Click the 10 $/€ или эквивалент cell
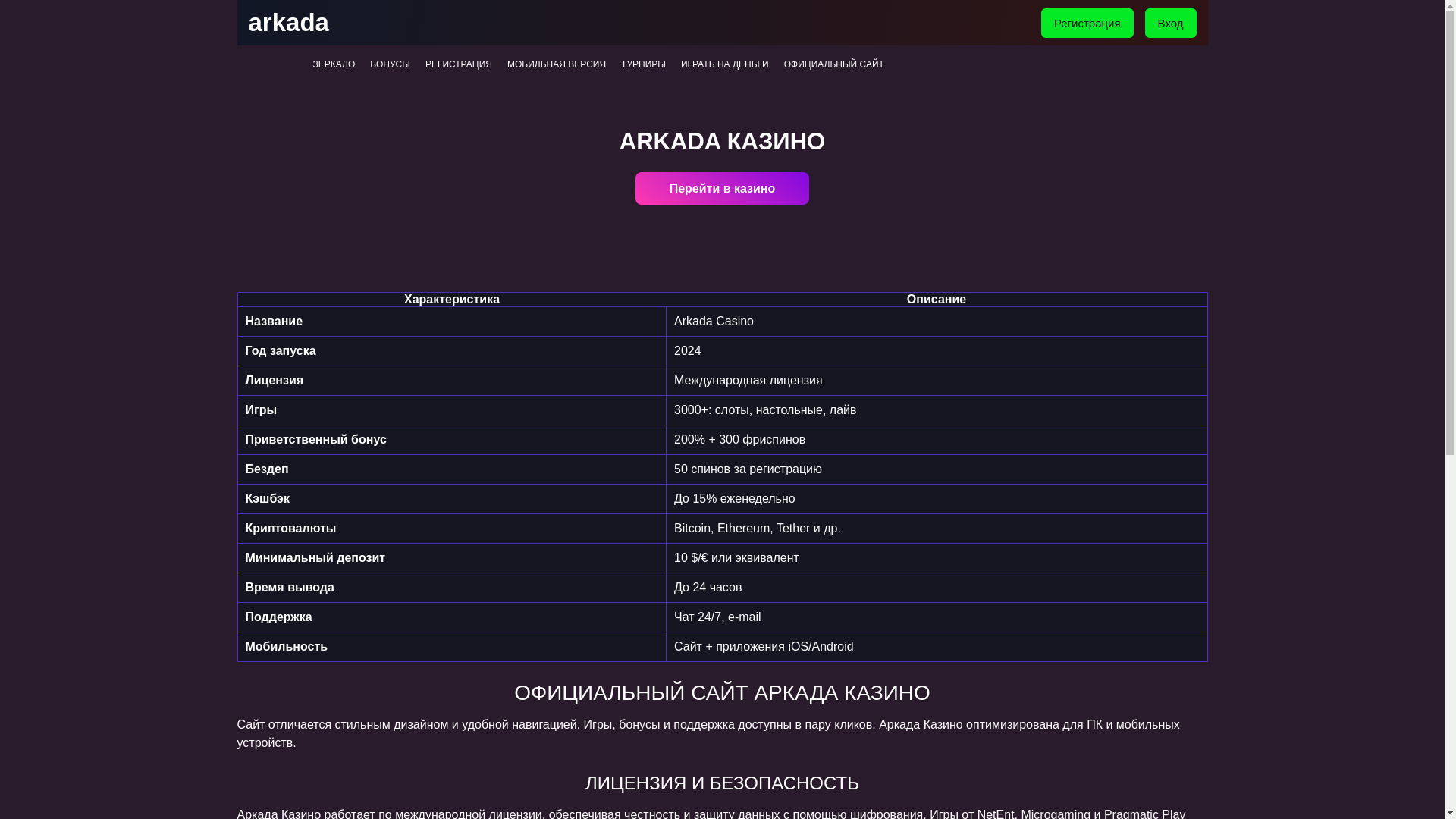This screenshot has width=1456, height=819. click(936, 558)
